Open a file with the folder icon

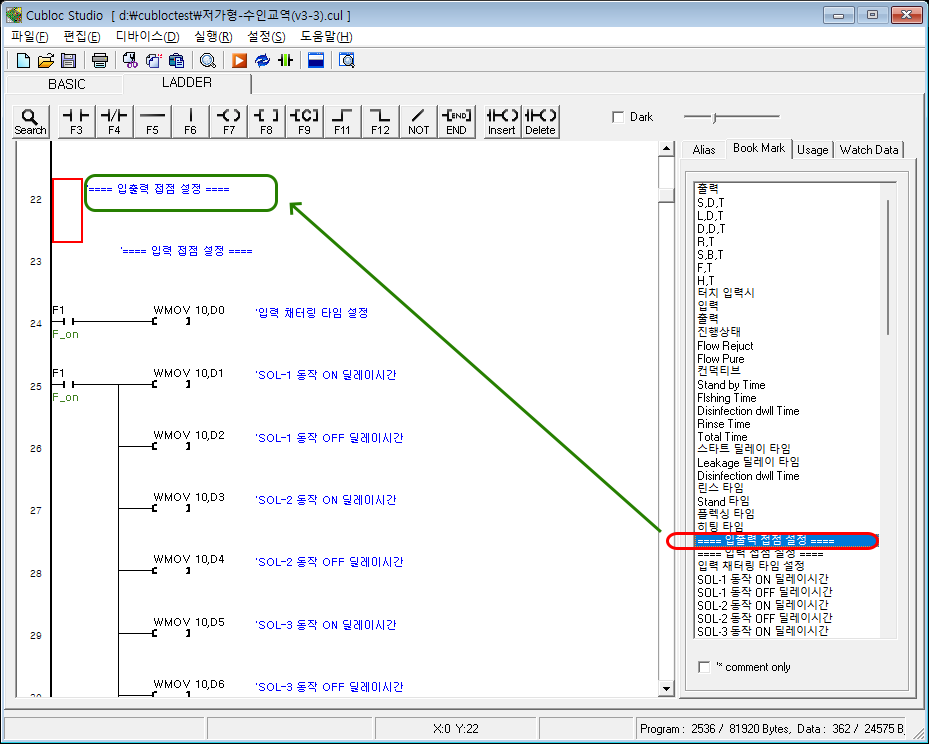click(x=44, y=60)
